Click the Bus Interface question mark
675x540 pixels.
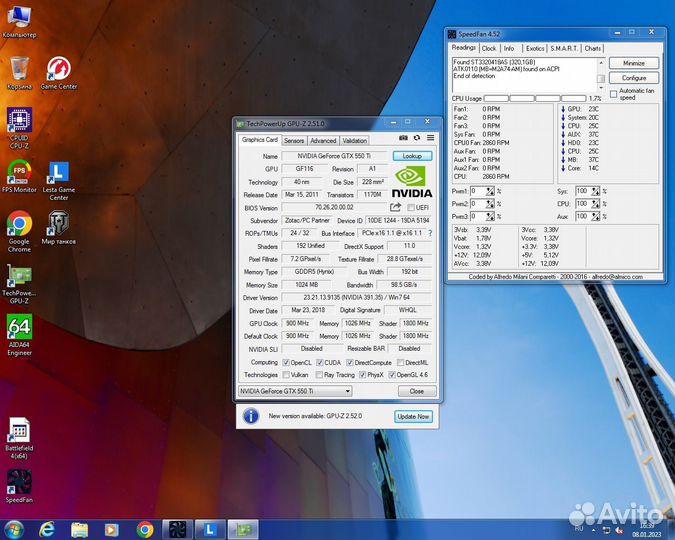pyautogui.click(x=430, y=233)
